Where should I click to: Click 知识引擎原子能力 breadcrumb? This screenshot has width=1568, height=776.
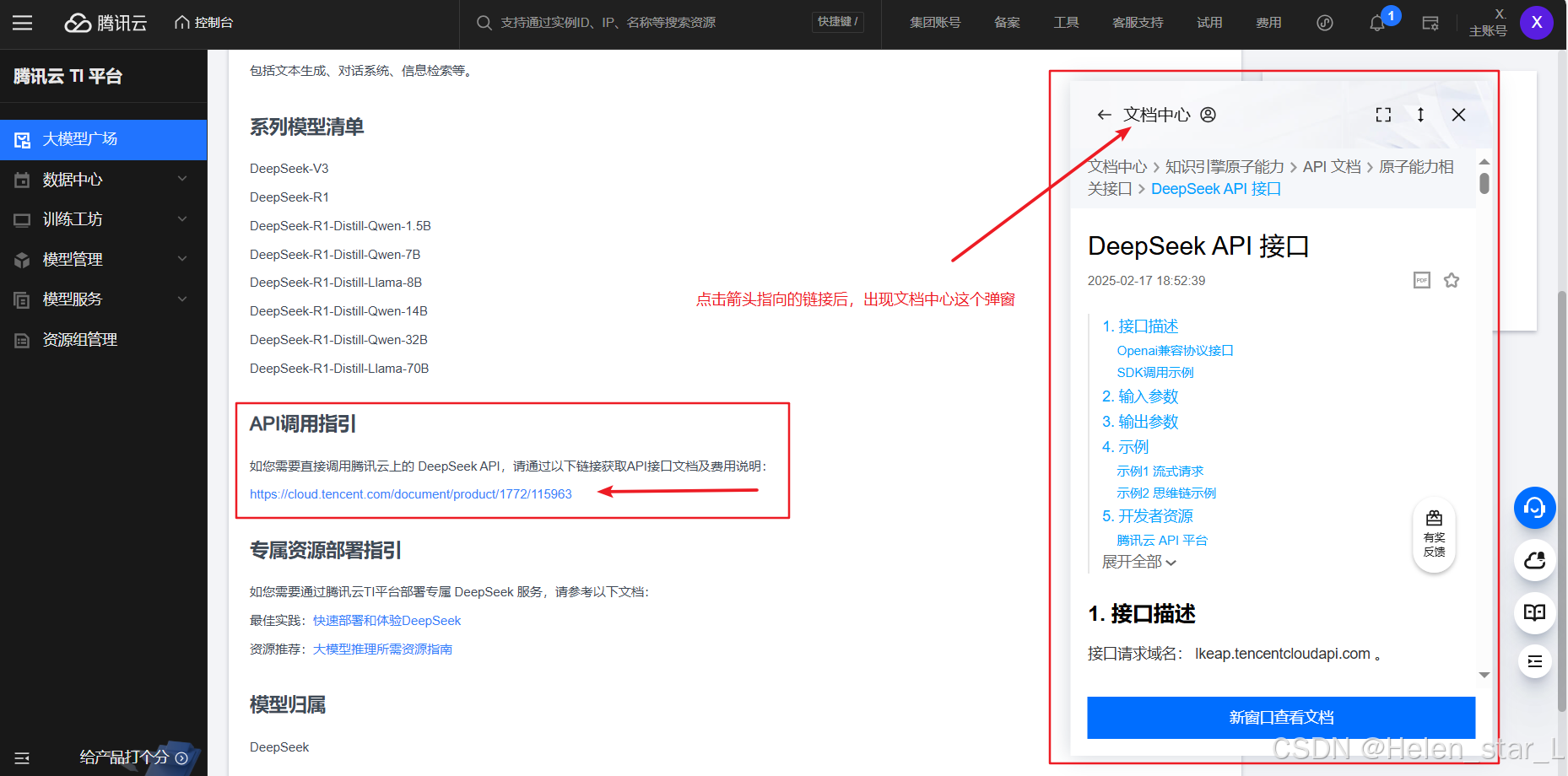coord(1225,167)
